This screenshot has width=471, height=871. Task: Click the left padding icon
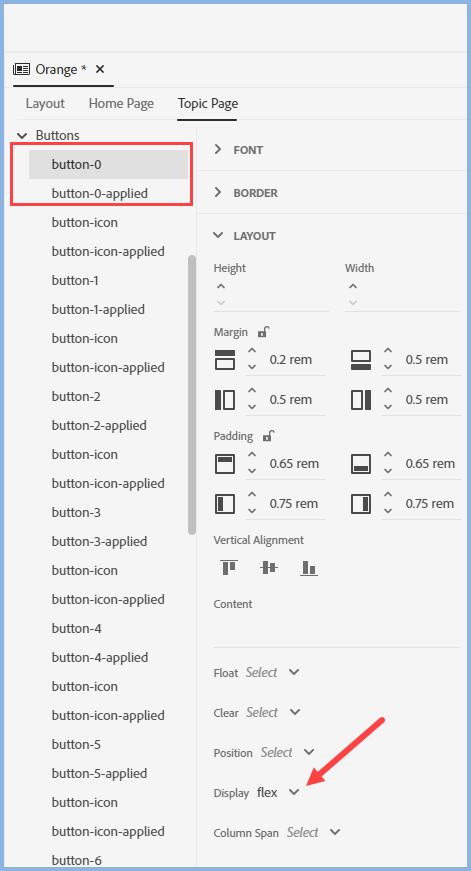point(224,504)
